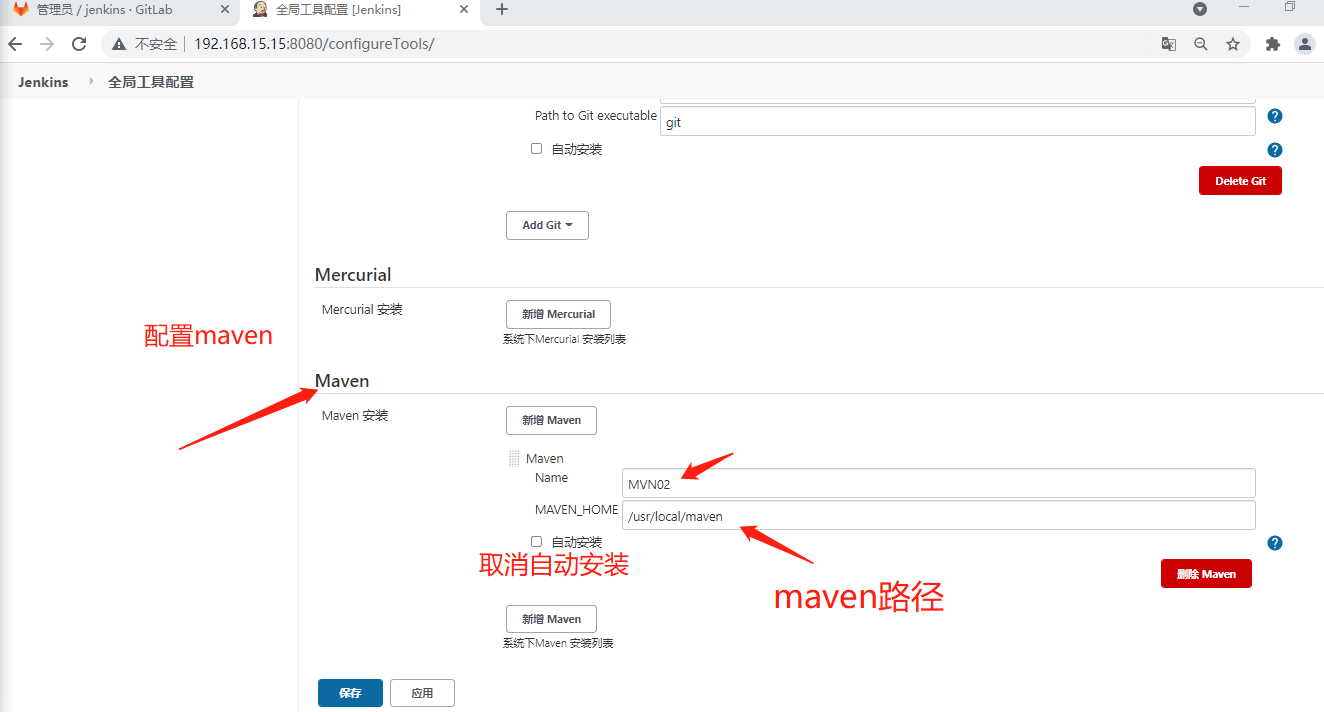
Task: Click the tab search dropdown icon
Action: pos(1200,9)
